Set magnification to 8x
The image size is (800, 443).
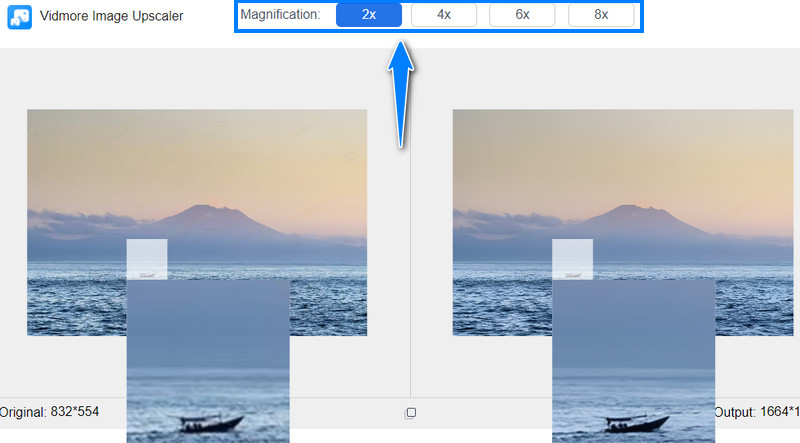[600, 15]
